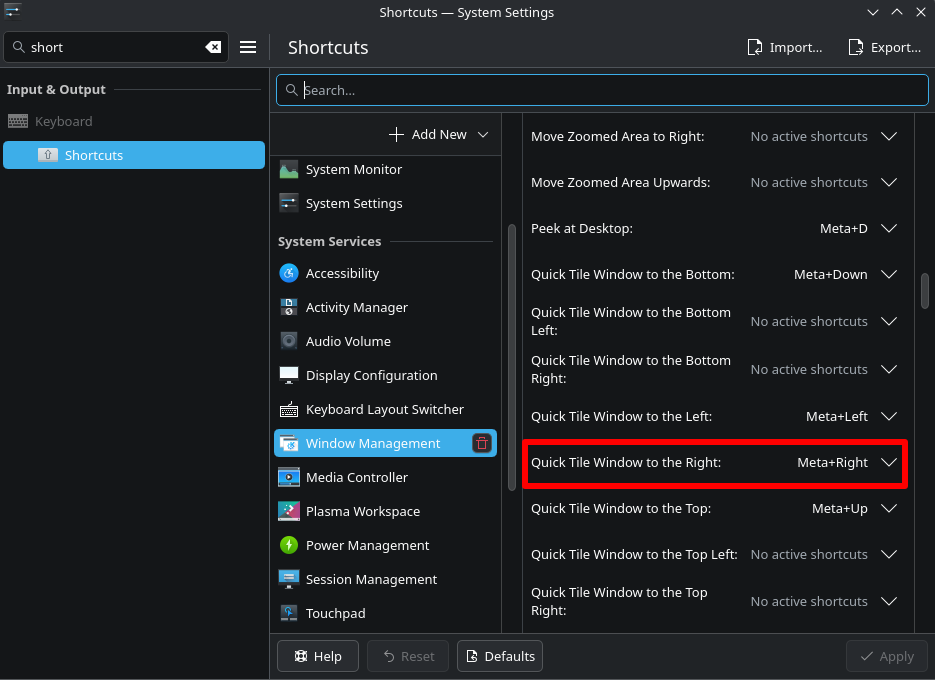The image size is (935, 680).
Task: Expand Quick Tile Window to the Right chevron
Action: [888, 462]
